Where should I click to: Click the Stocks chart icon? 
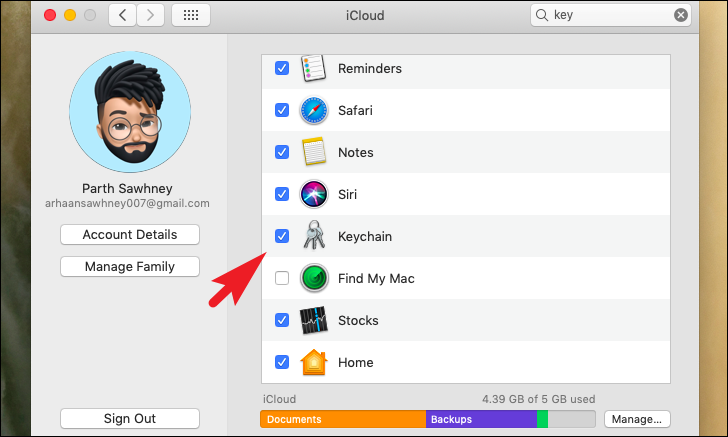[314, 320]
